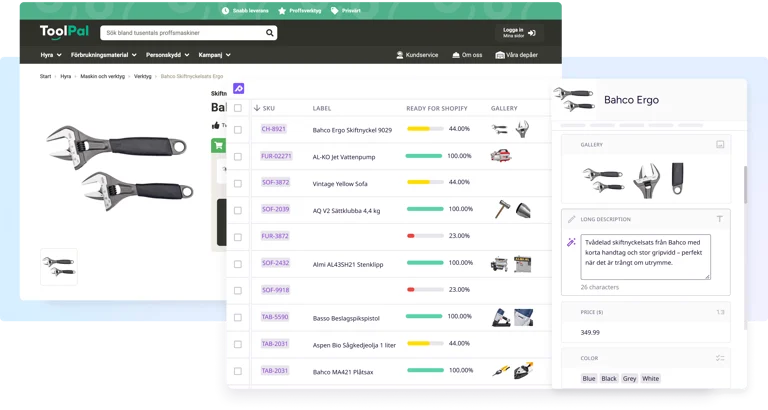Click the magic wand AI icon beside description
This screenshot has width=768, height=410.
tap(571, 242)
